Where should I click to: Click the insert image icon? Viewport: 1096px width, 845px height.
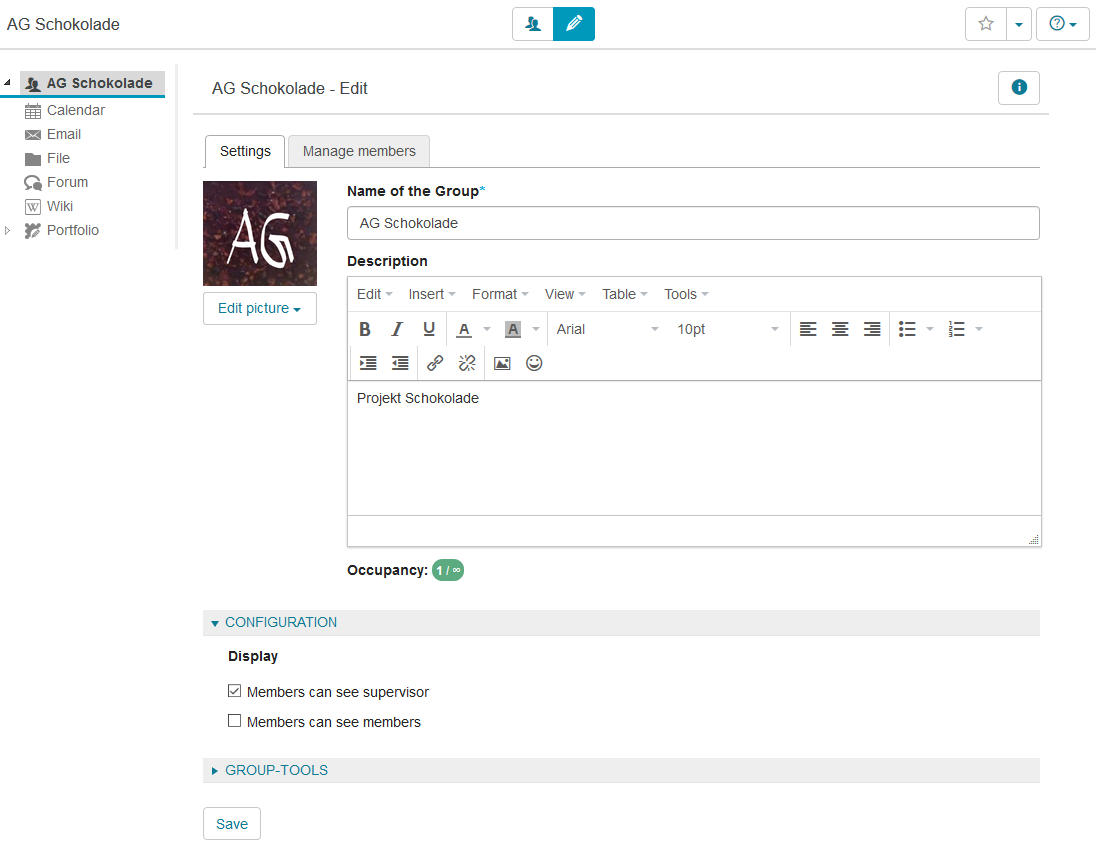pos(502,363)
